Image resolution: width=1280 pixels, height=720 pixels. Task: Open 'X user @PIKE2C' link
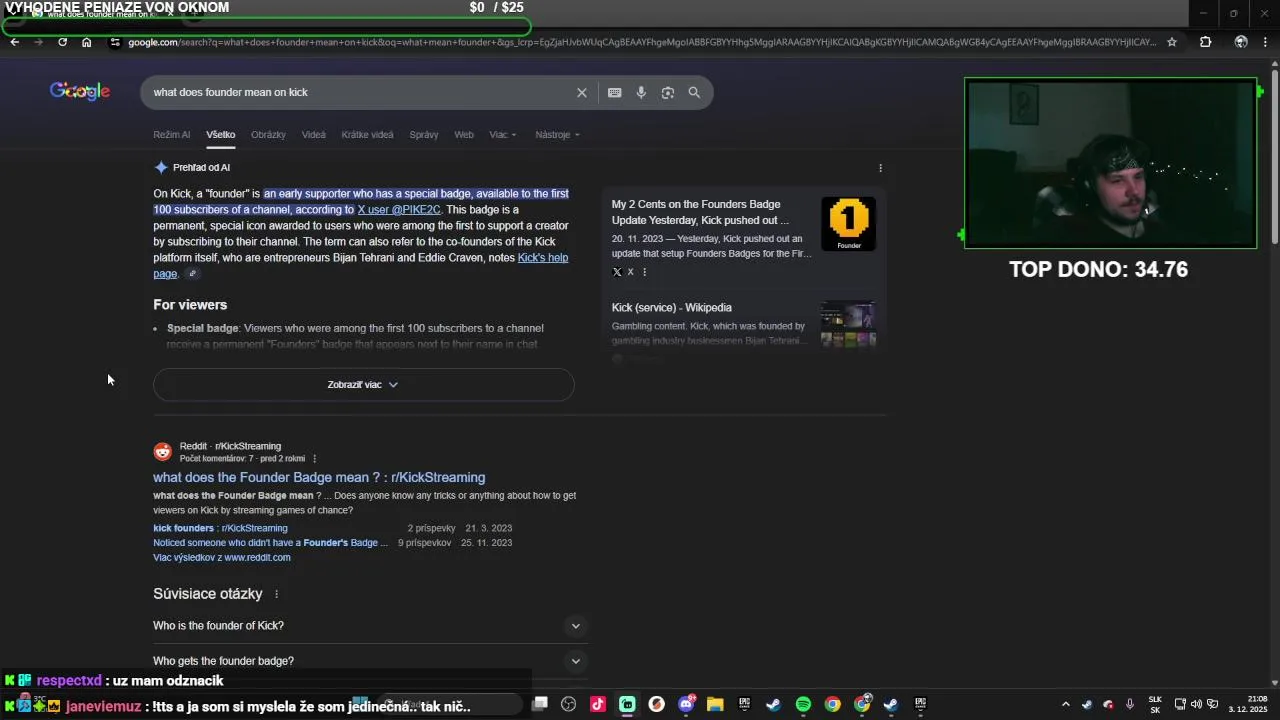click(x=399, y=210)
